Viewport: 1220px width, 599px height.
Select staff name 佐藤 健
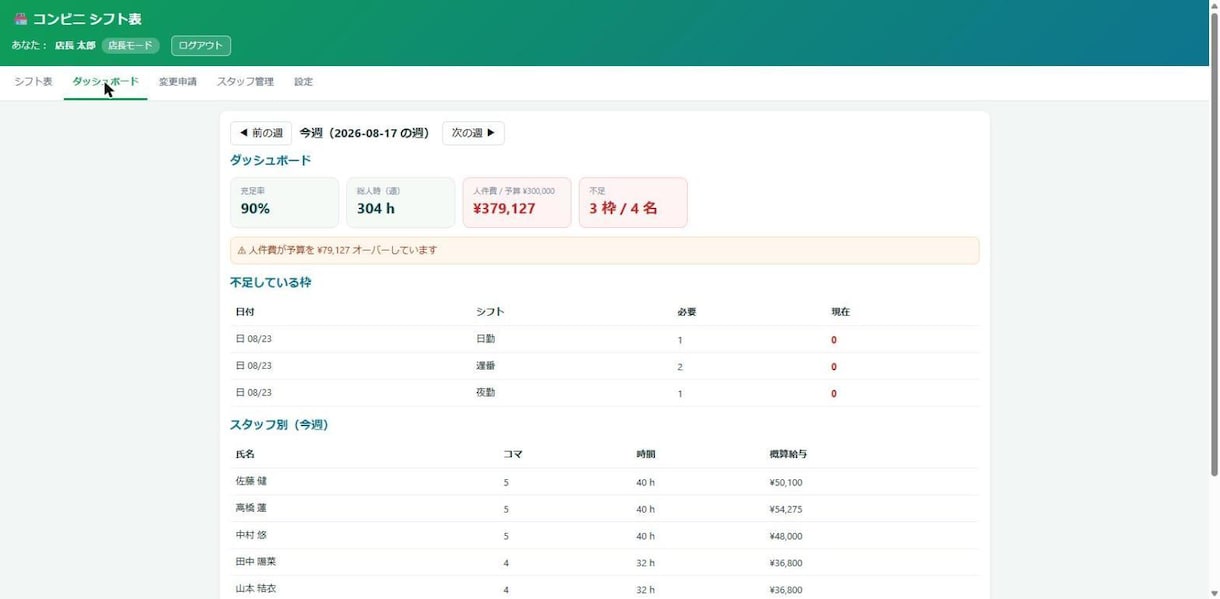(x=251, y=481)
